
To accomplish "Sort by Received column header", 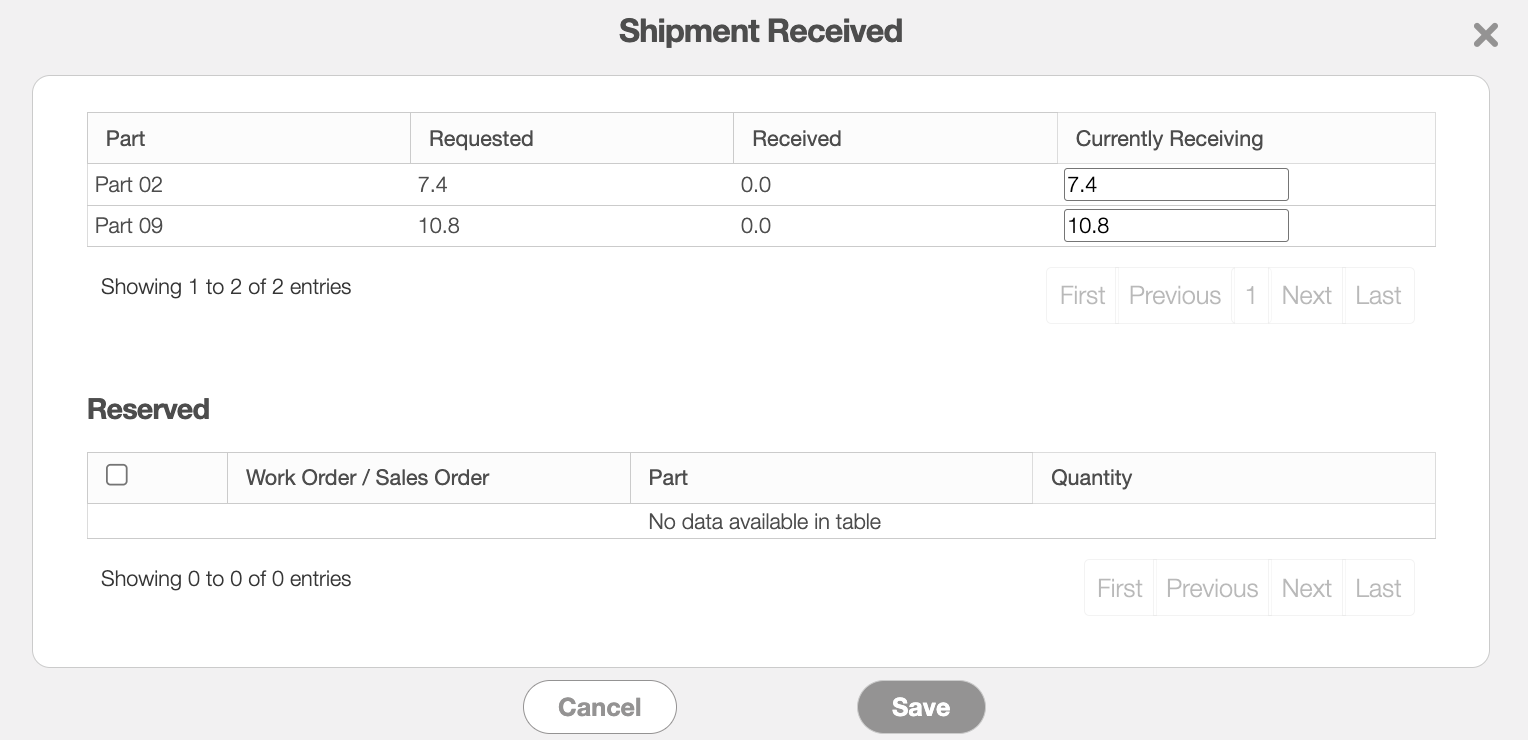I will [x=895, y=138].
